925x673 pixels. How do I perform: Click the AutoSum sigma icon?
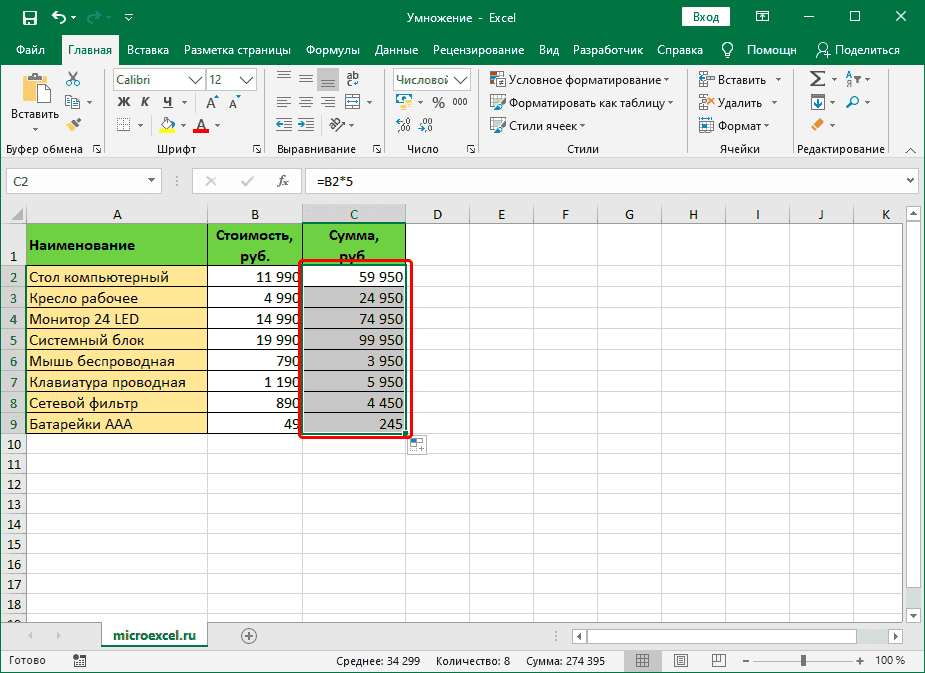817,79
